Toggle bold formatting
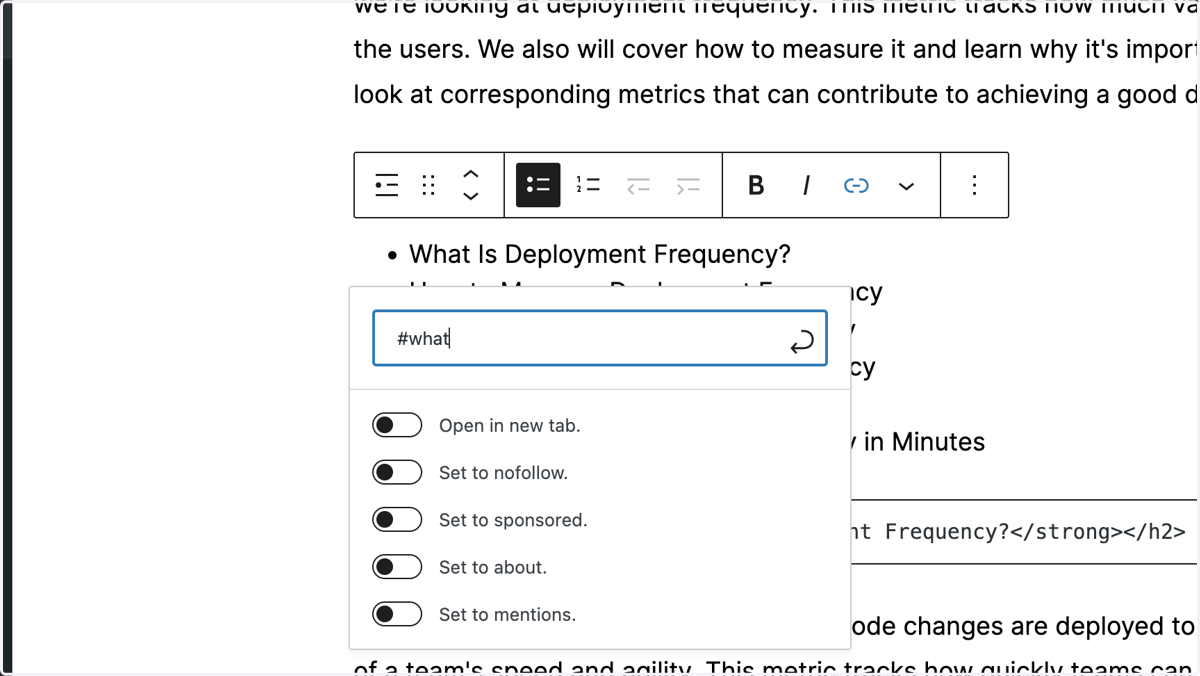 point(756,185)
